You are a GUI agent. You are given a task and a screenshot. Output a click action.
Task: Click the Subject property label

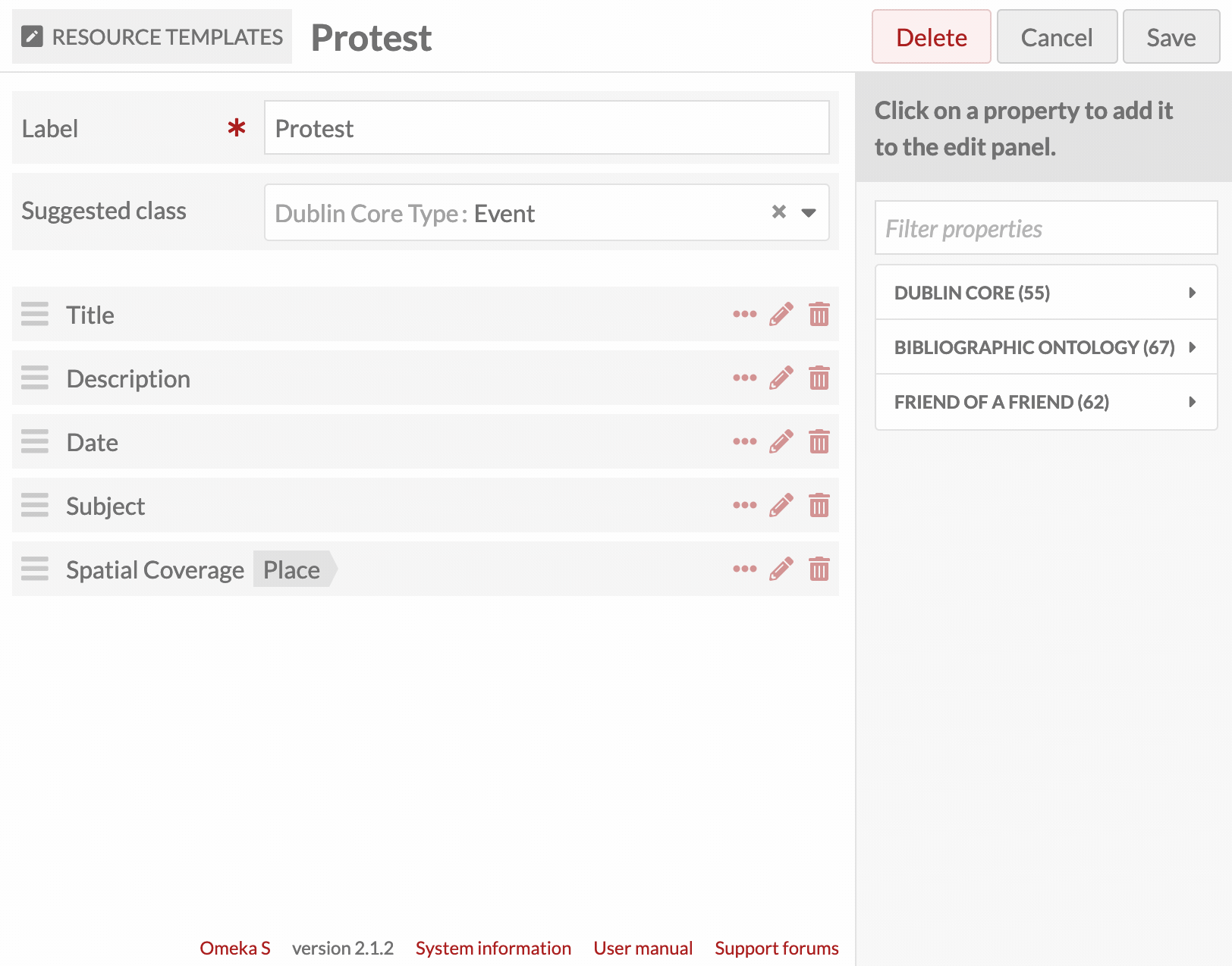[x=105, y=507]
